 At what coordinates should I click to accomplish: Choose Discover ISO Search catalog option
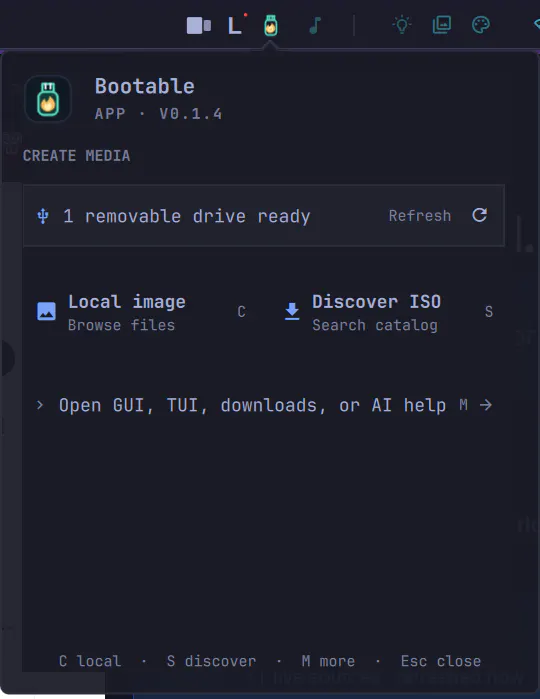click(x=389, y=312)
